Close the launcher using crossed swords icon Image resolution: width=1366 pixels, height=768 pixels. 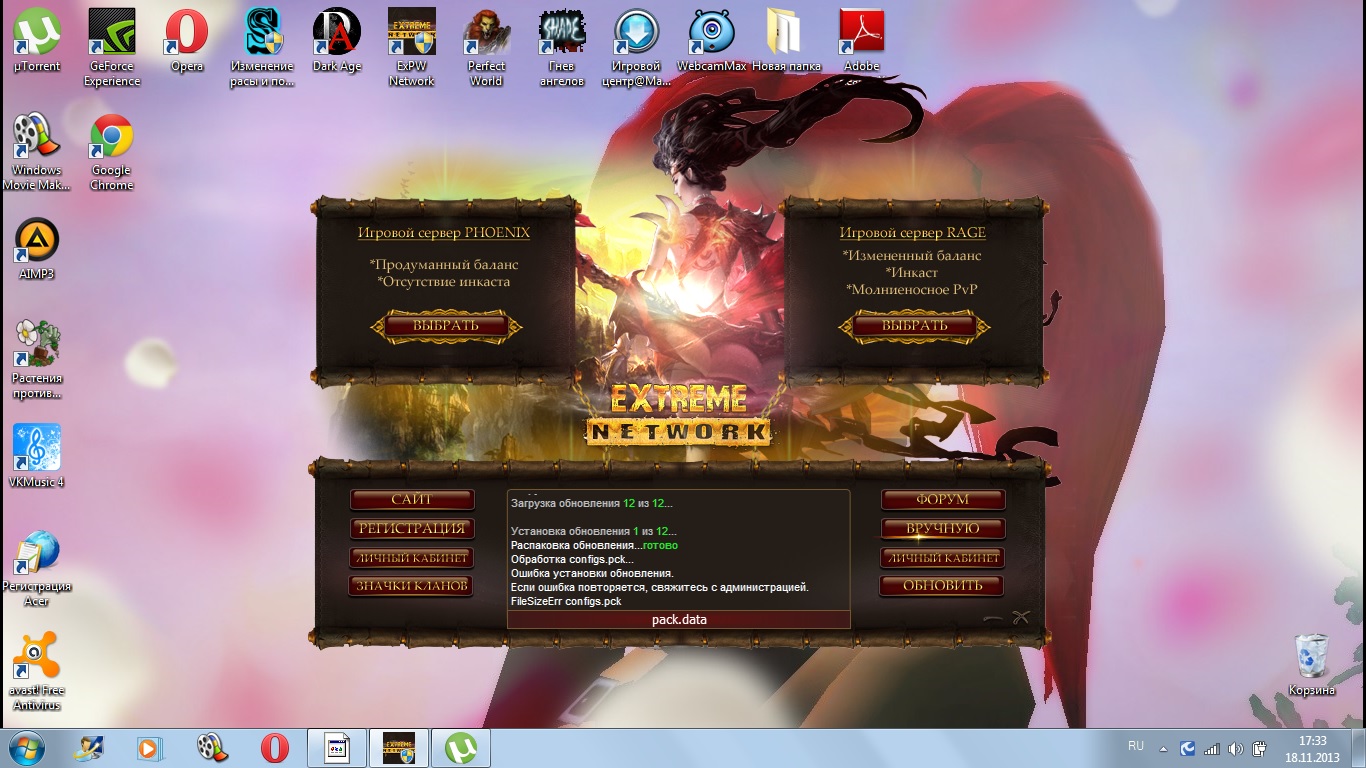click(1020, 617)
